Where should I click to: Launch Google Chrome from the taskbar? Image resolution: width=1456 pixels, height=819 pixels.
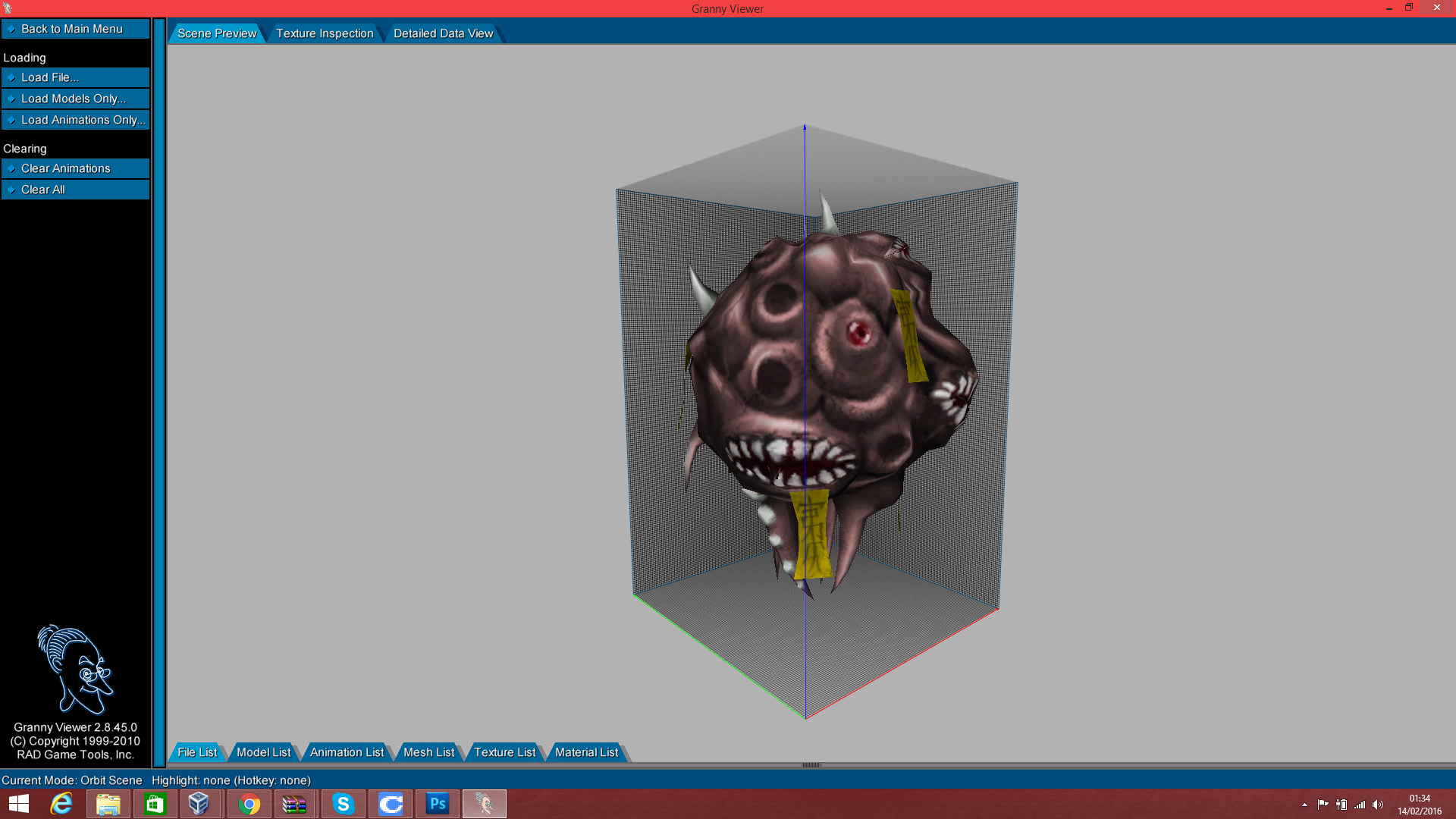pos(249,804)
